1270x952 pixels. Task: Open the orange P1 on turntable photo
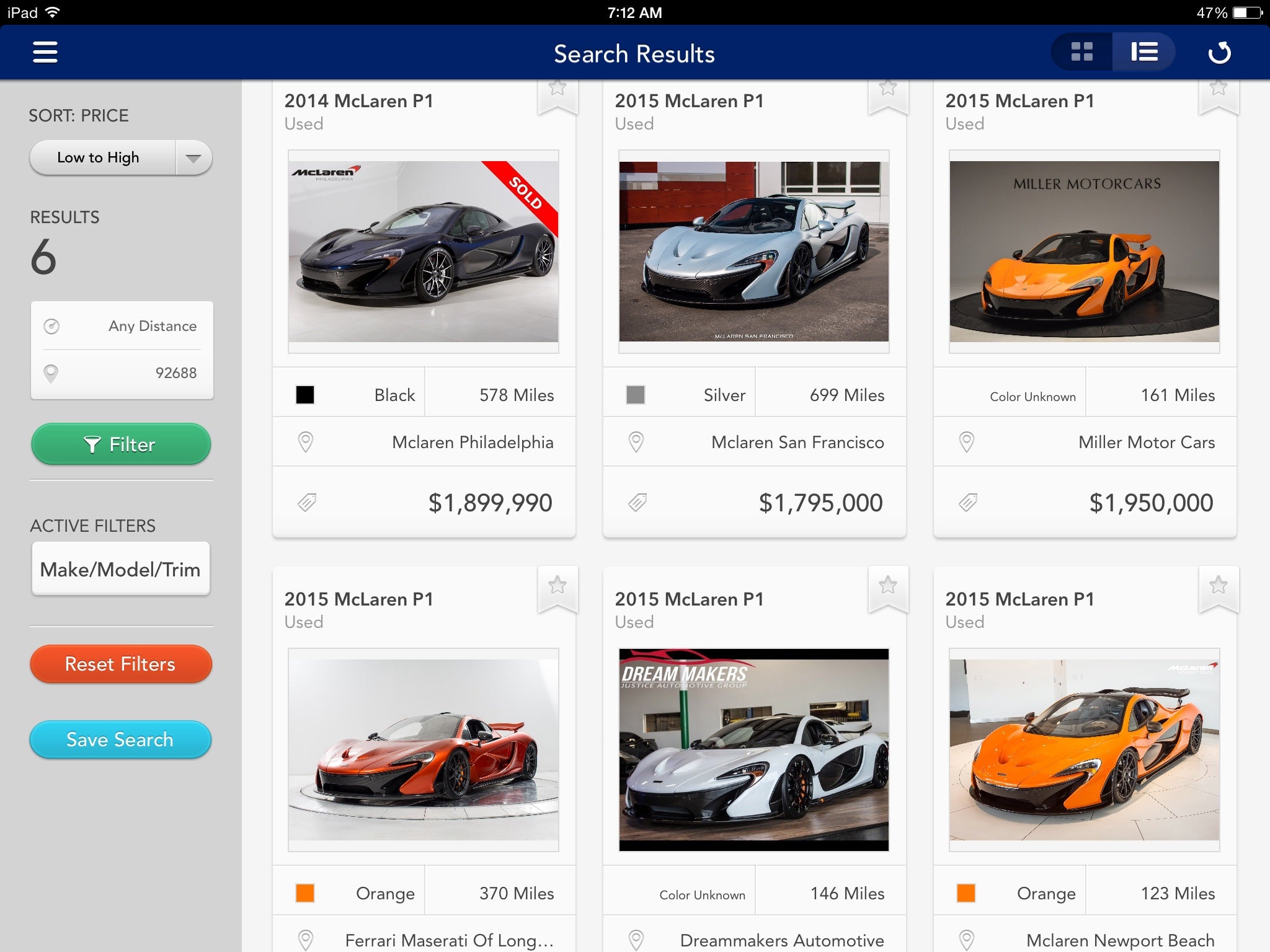pos(424,750)
